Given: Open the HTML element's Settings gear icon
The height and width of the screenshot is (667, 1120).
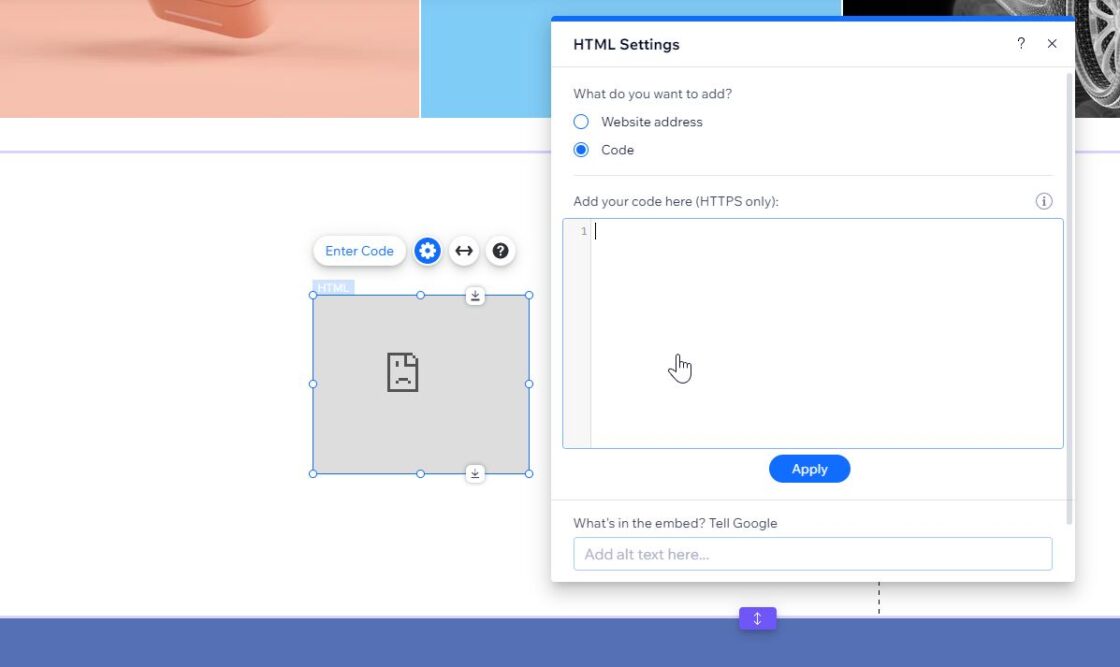Looking at the screenshot, I should 427,251.
